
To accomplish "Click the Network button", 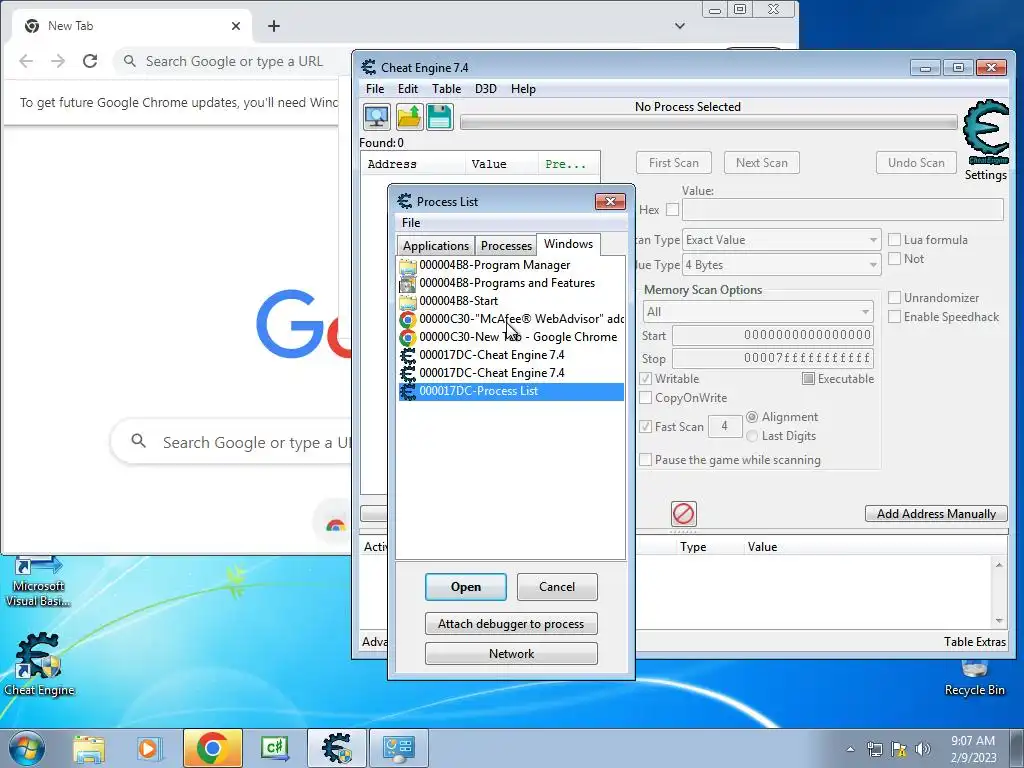I will point(511,654).
